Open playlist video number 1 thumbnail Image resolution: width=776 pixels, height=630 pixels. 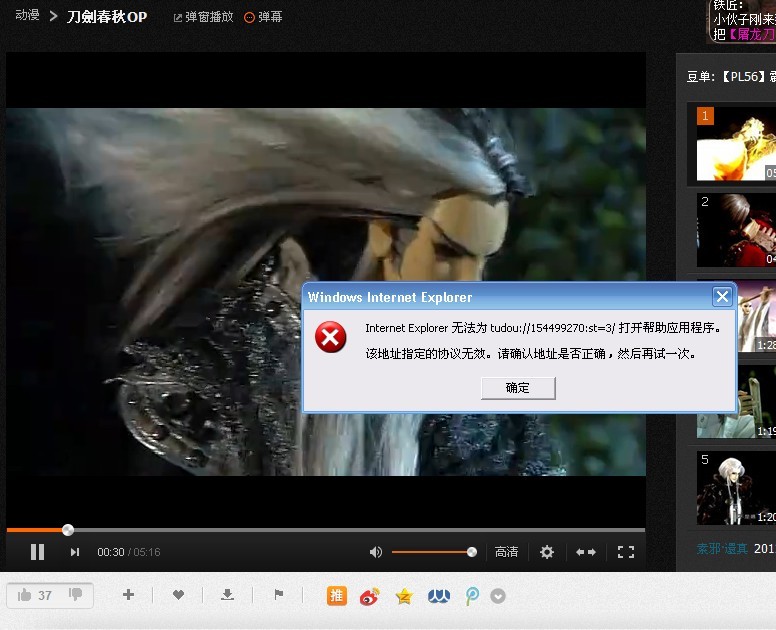pyautogui.click(x=736, y=144)
